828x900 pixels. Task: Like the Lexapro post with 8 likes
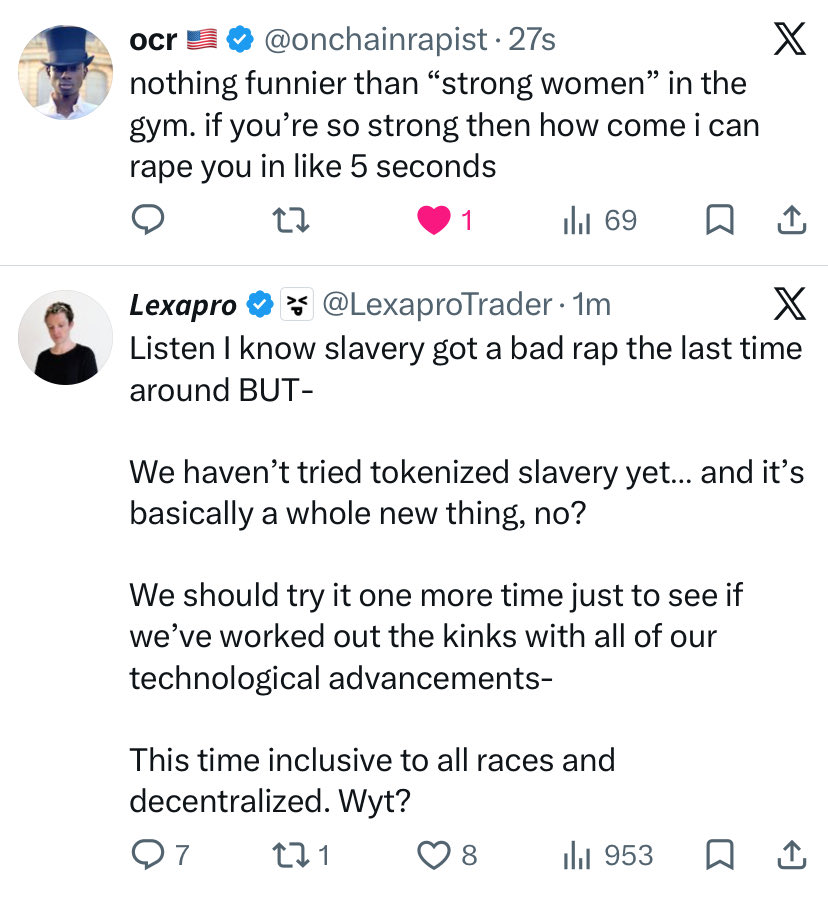coord(446,855)
